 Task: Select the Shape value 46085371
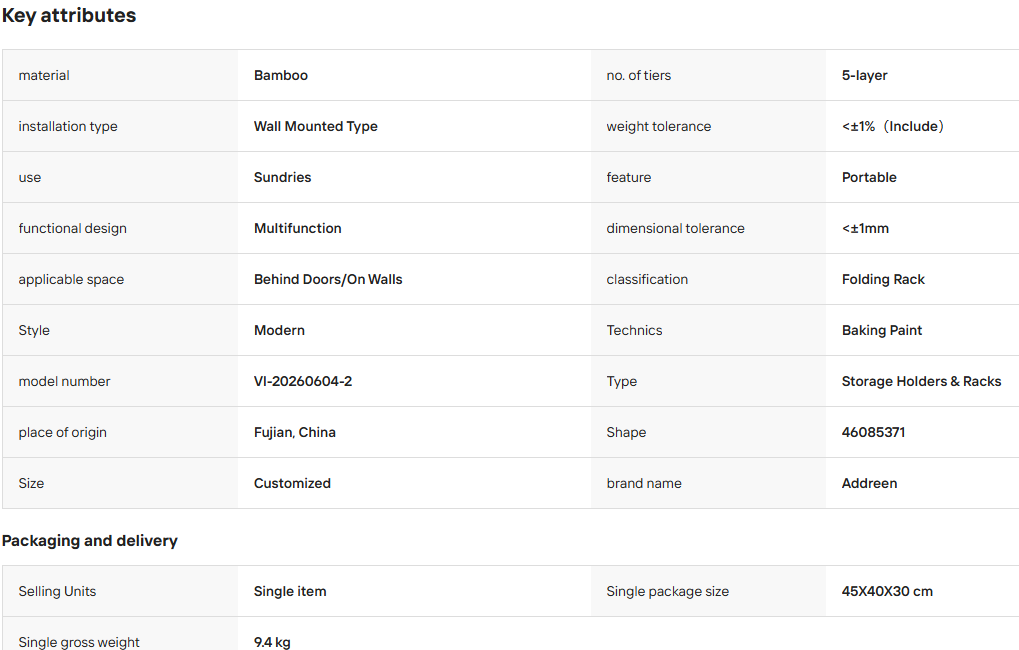[x=873, y=432]
